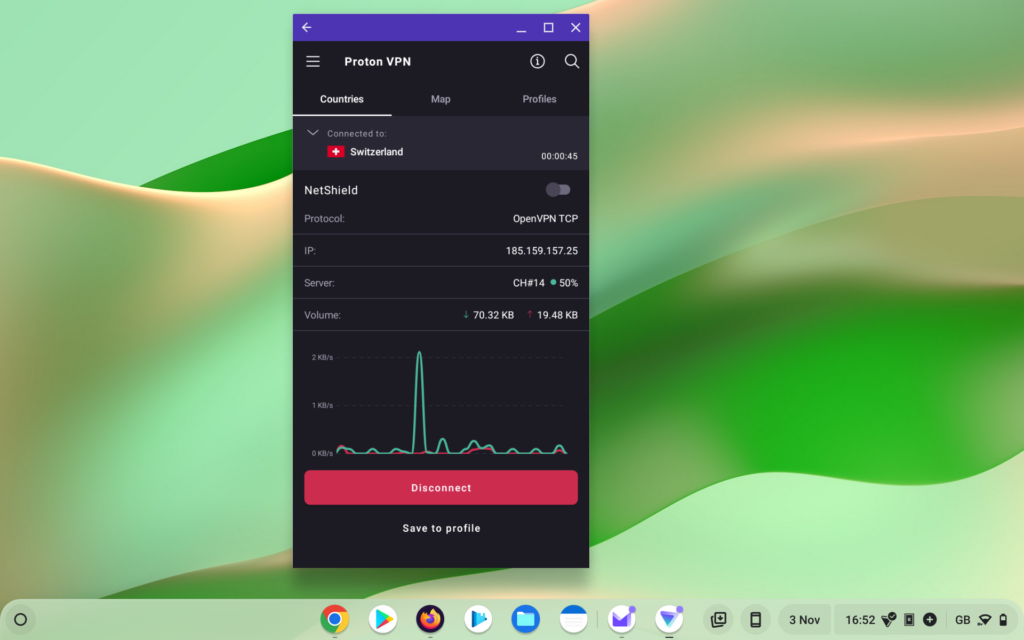Click the Proton VPN title text

377,61
